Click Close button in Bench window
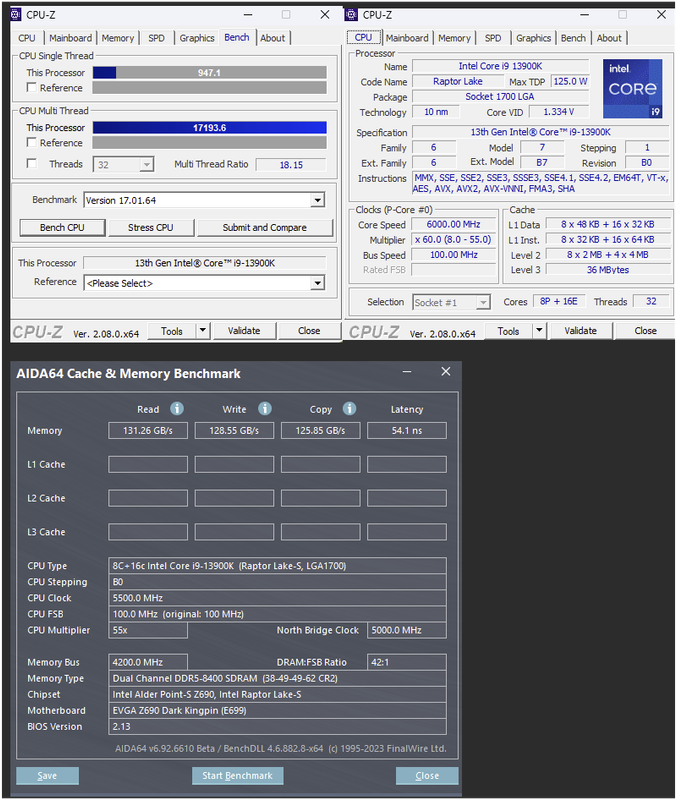677x800 pixels. 309,331
